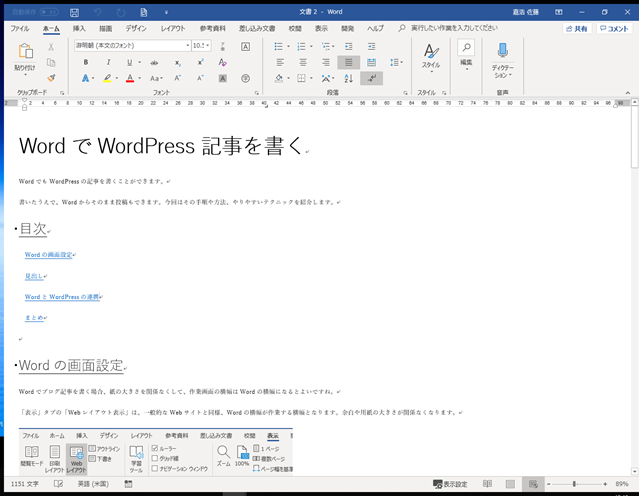This screenshot has width=639, height=496.
Task: Apply Strikethrough formatting
Action: 154,62
